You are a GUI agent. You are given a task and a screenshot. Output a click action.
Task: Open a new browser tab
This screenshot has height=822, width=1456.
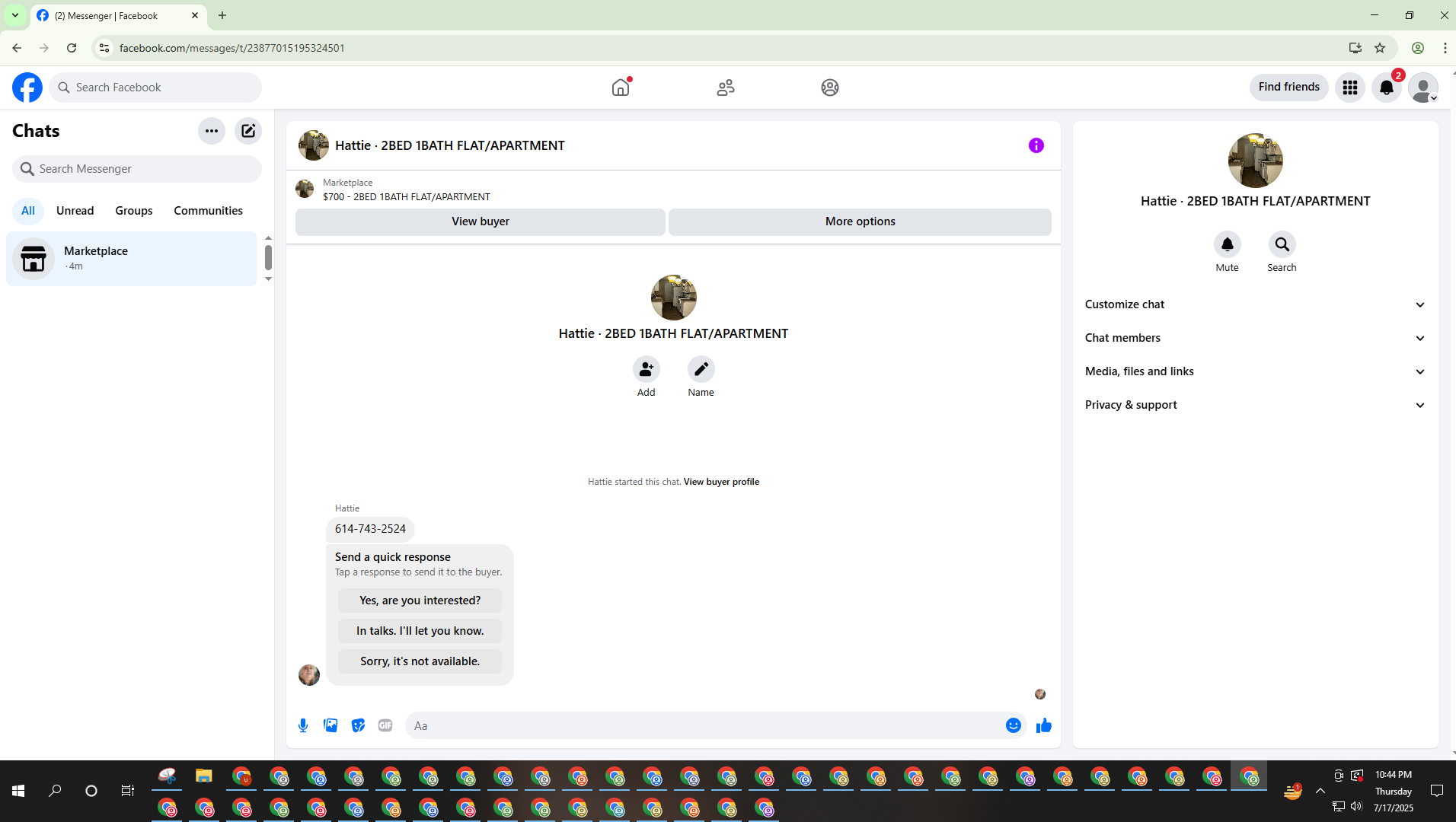(x=222, y=15)
